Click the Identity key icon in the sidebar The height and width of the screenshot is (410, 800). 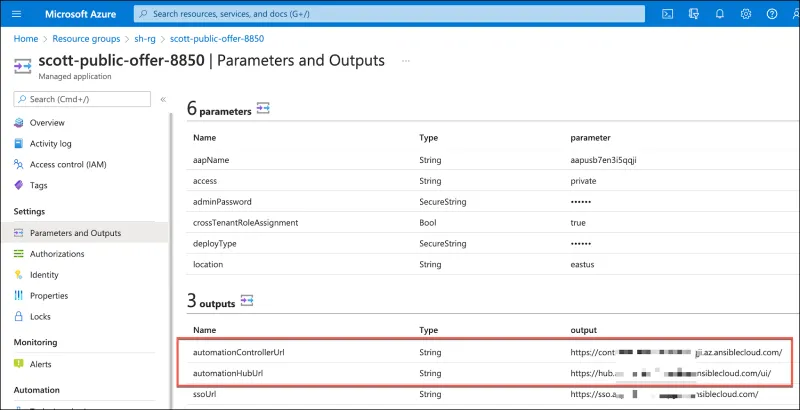[19, 274]
